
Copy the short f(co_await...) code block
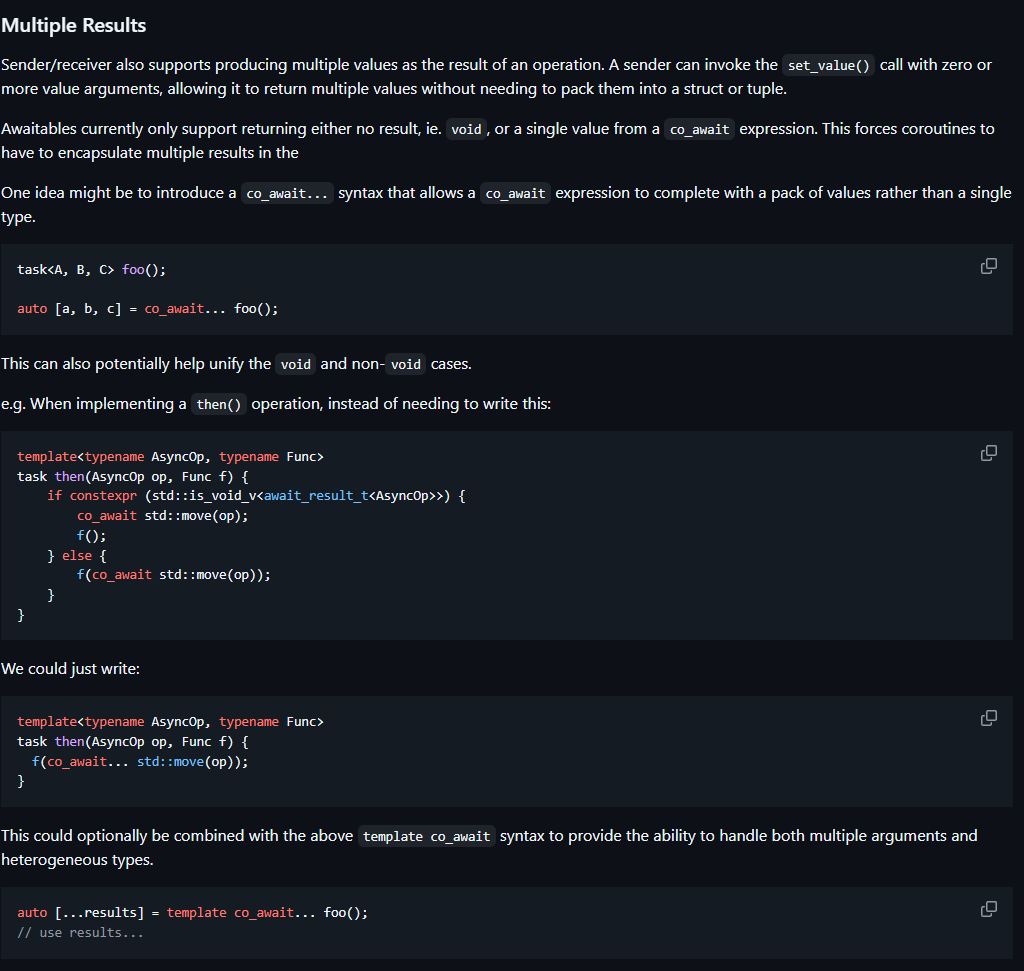pos(988,718)
